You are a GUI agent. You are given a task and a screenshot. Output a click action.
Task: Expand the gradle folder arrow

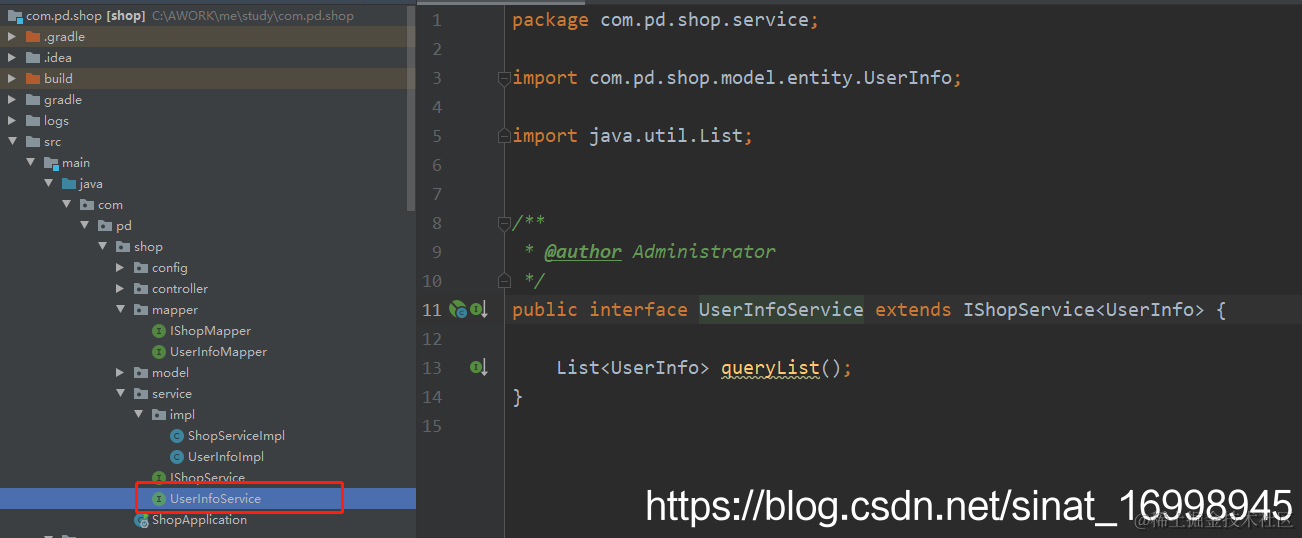click(x=12, y=100)
